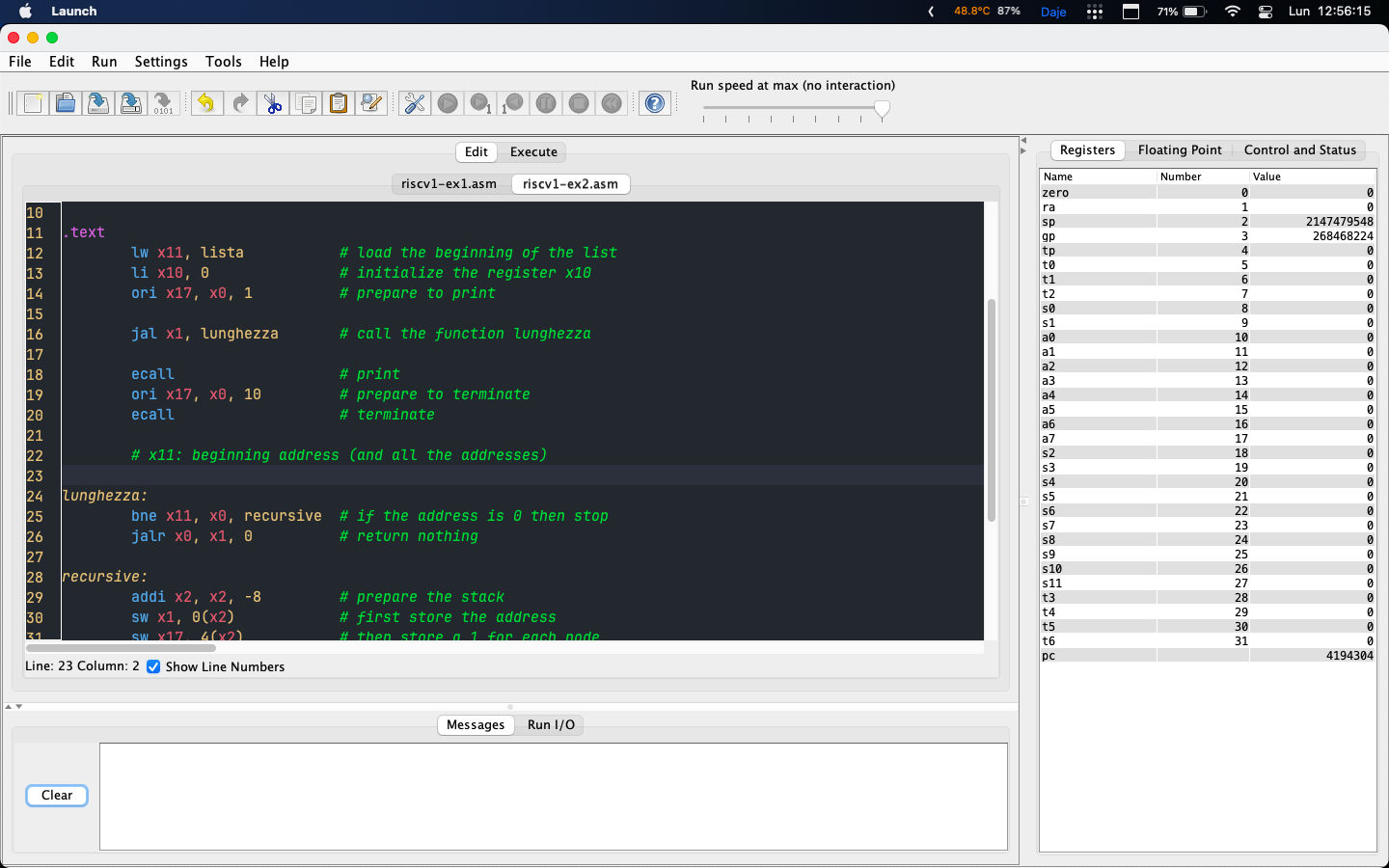Switch to Run I/O tab
The width and height of the screenshot is (1389, 868).
(551, 725)
